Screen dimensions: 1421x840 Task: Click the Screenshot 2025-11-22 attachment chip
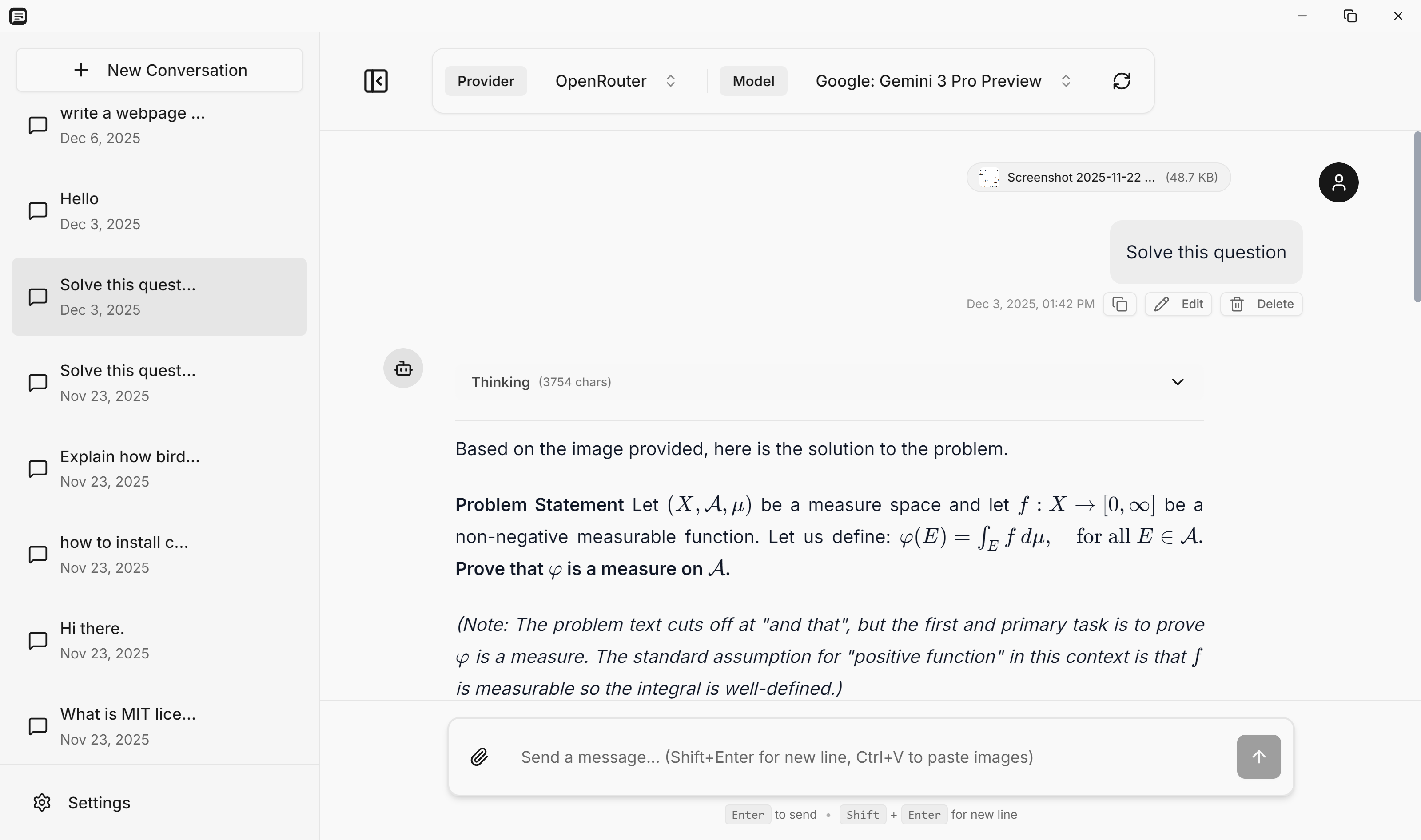(x=1098, y=177)
